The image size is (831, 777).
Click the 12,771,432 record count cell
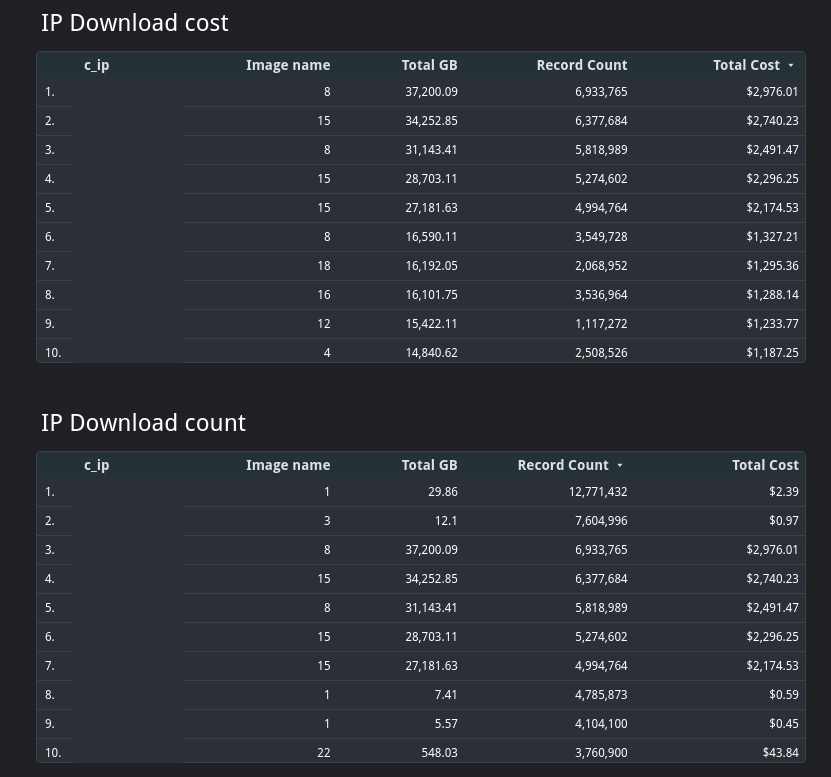[598, 492]
